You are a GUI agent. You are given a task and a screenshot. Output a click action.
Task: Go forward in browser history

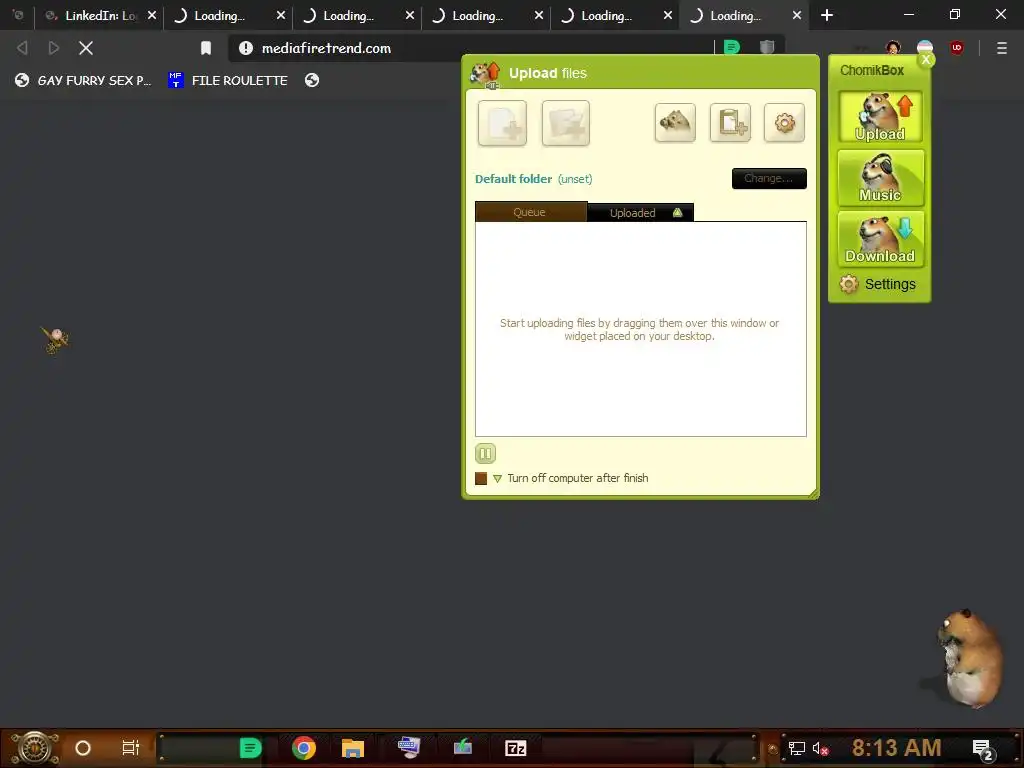tap(54, 48)
